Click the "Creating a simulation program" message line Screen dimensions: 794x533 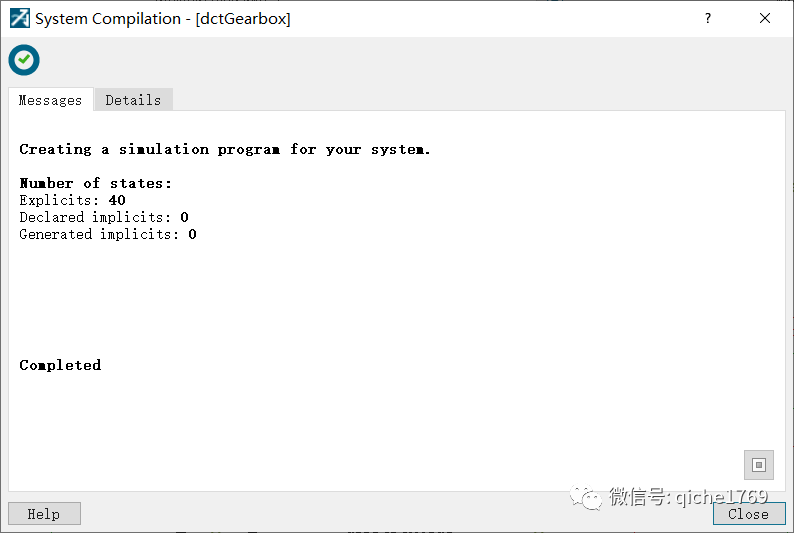pyautogui.click(x=225, y=149)
